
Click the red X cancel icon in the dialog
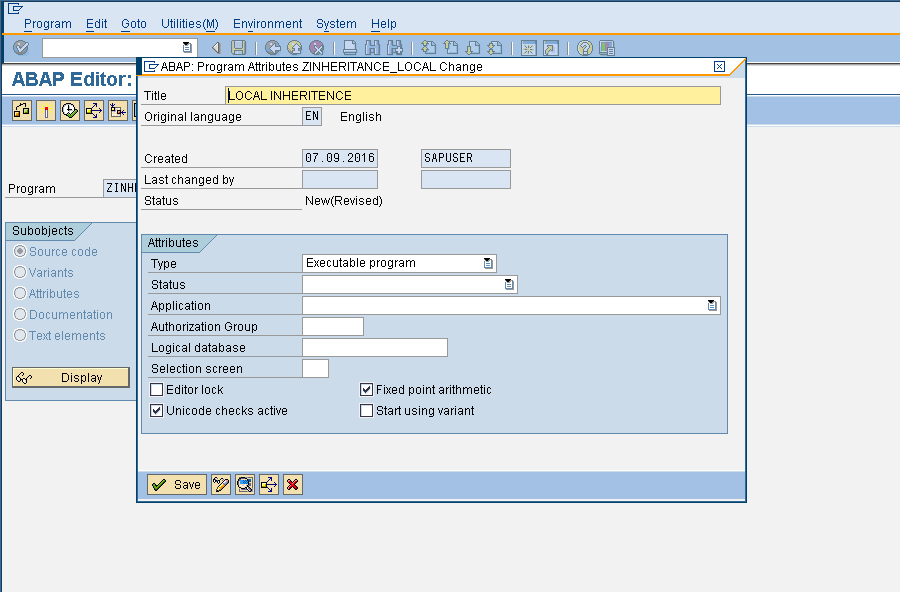[291, 485]
